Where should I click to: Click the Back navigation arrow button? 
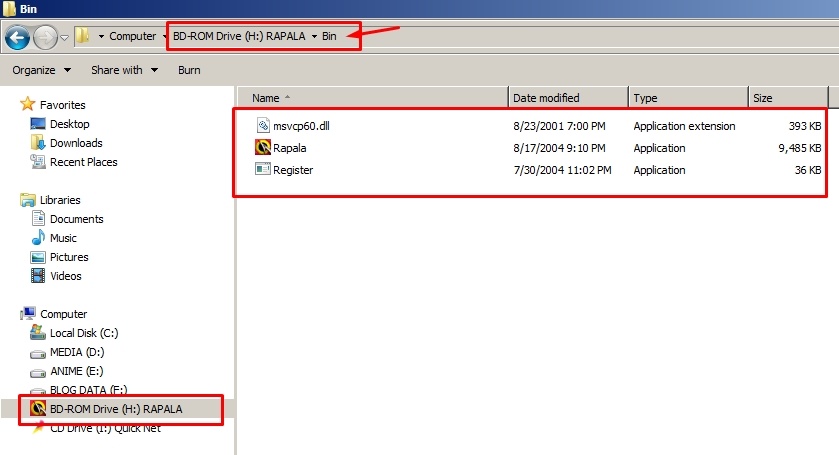click(x=17, y=37)
